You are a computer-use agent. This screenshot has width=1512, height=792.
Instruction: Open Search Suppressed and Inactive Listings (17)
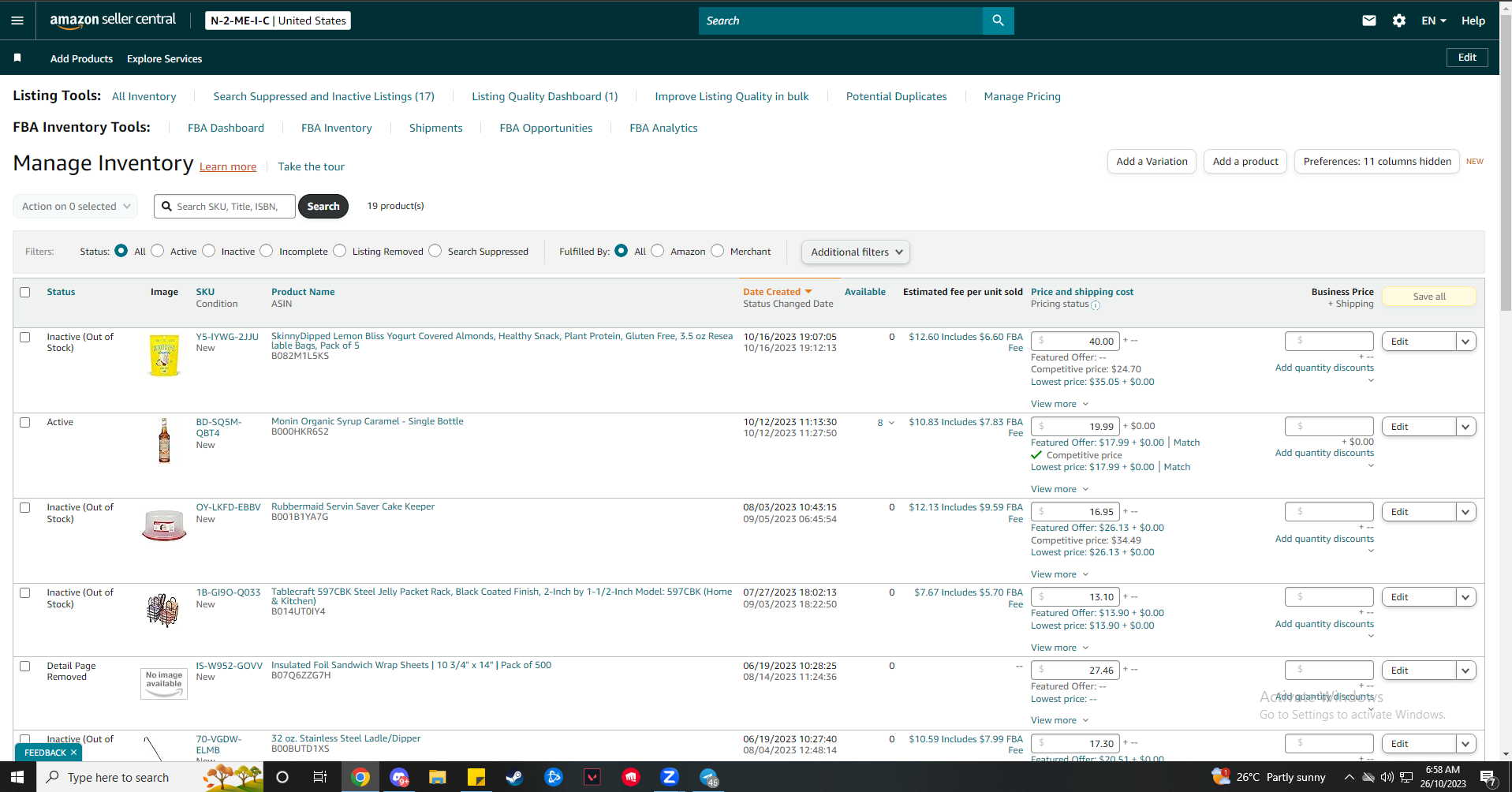(324, 96)
